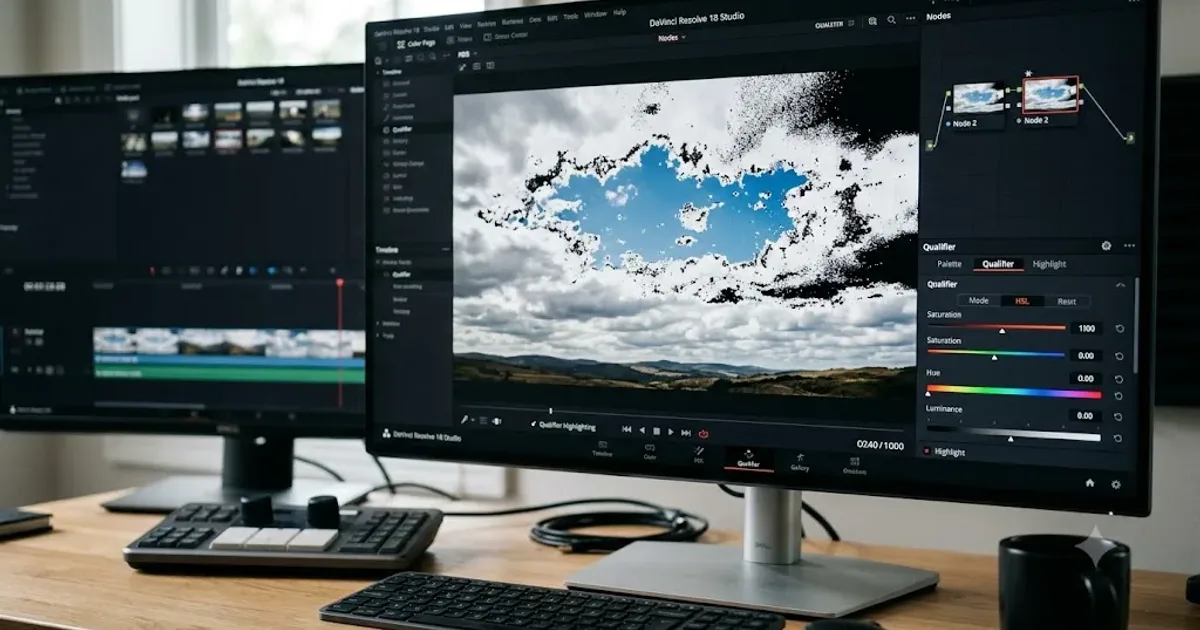Toggle the red loop playback icon

click(x=703, y=434)
